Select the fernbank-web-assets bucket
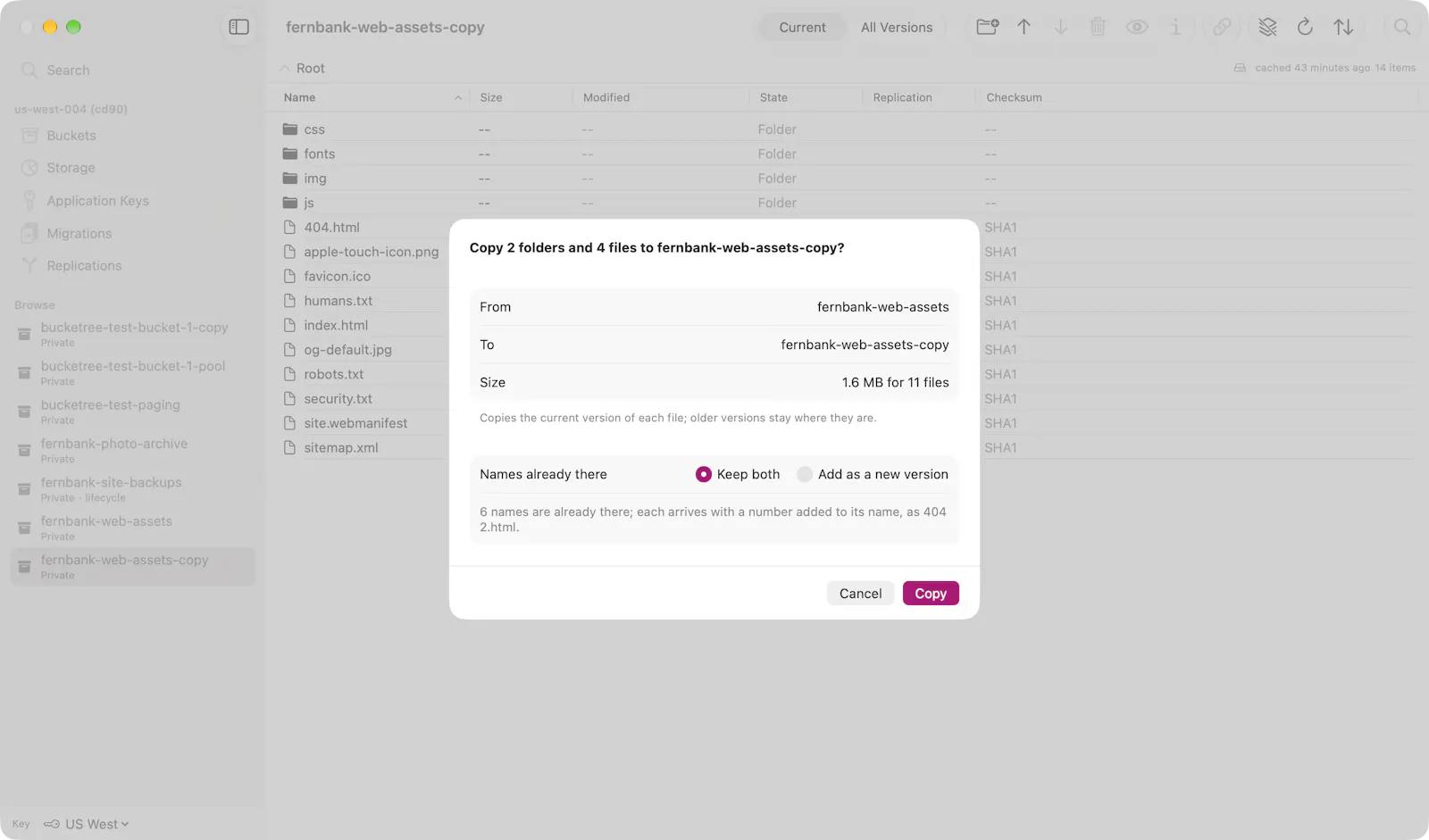The width and height of the screenshot is (1429, 840). pyautogui.click(x=133, y=528)
